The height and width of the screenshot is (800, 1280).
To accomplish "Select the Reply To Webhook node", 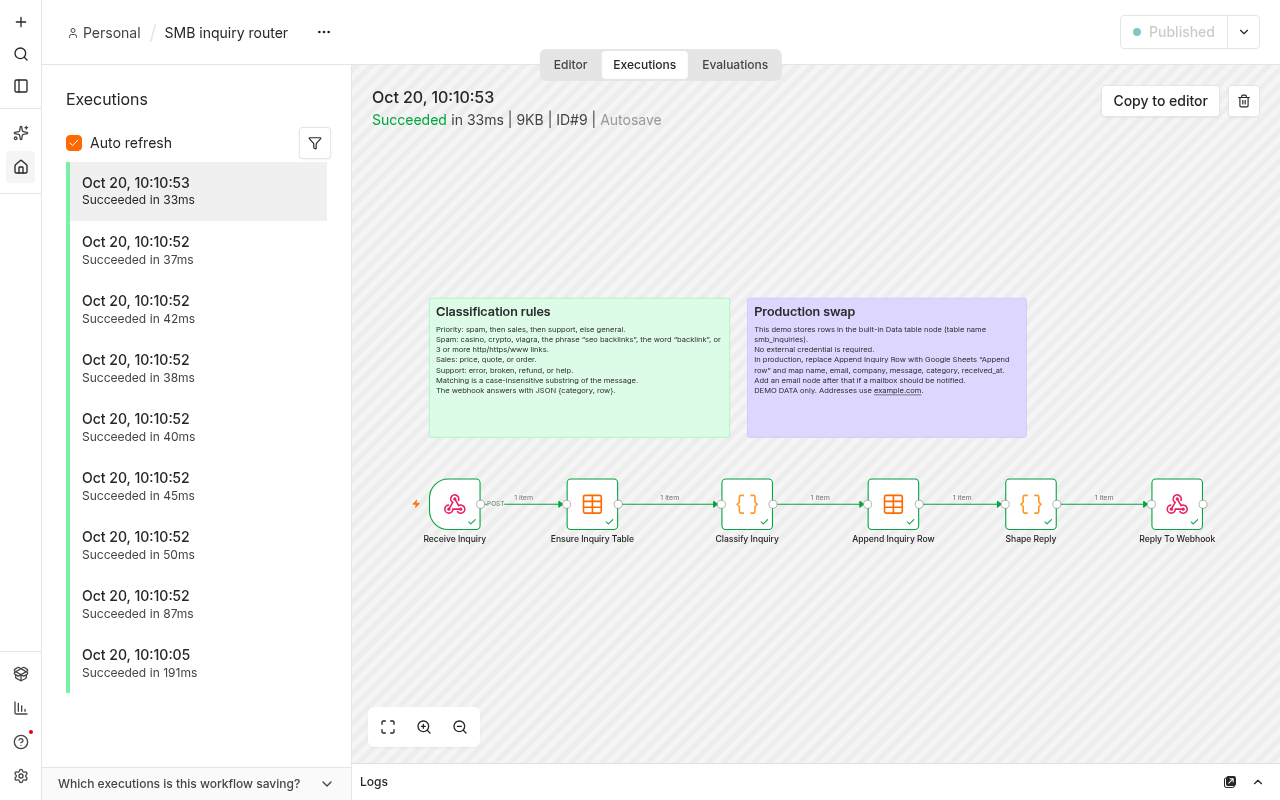I will [1177, 504].
